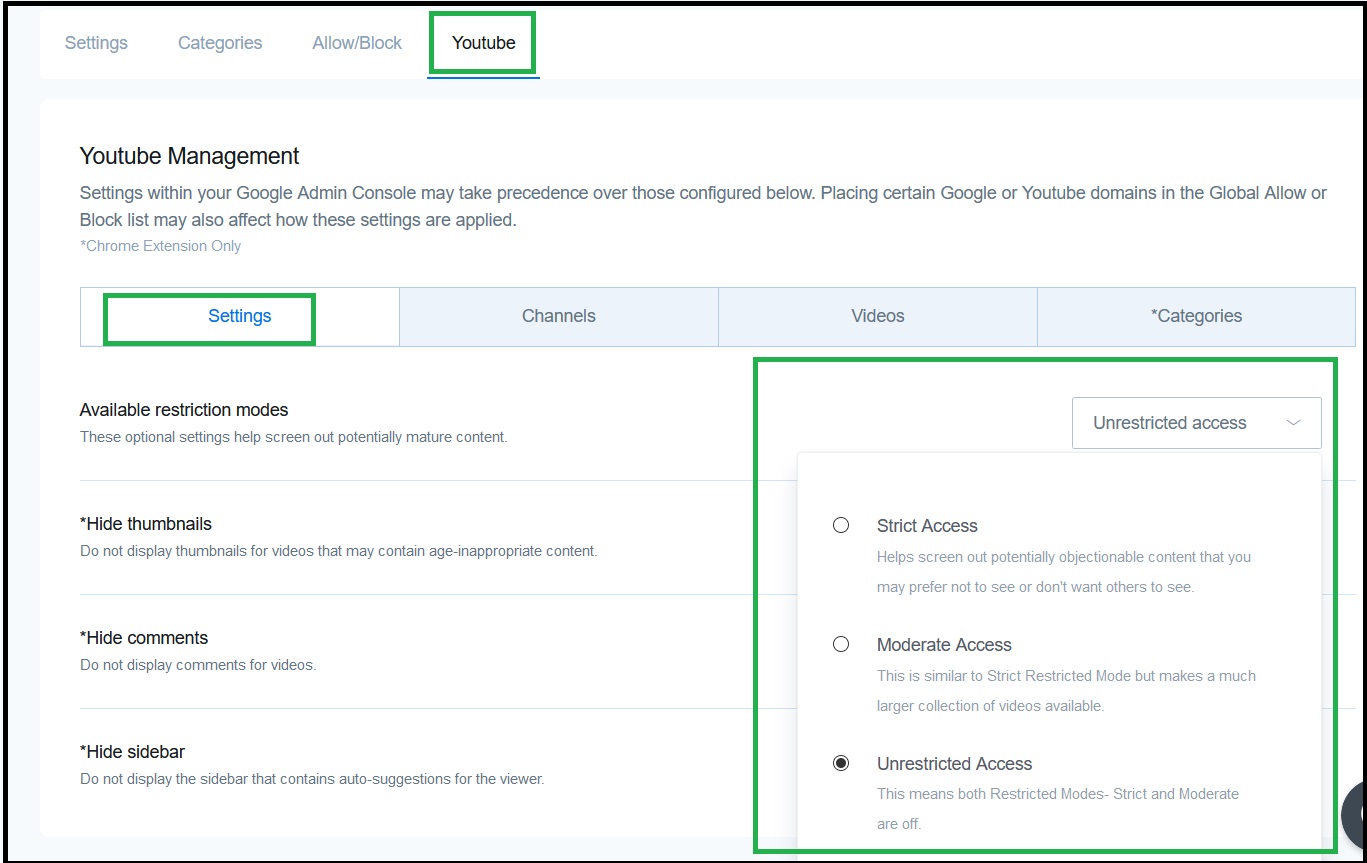
Task: Select the Unrestricted Access radio button
Action: pyautogui.click(x=841, y=763)
